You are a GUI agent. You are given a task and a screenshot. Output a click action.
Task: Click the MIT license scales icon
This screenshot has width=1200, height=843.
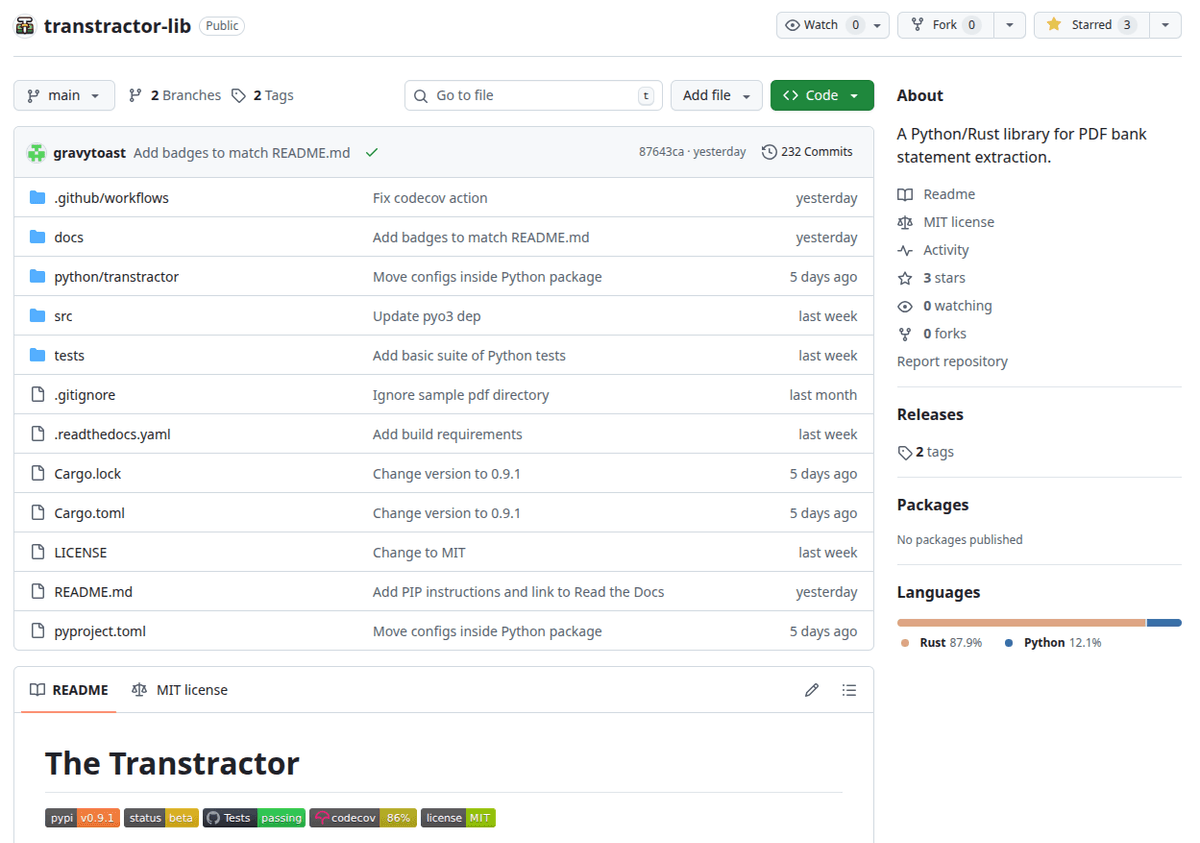point(904,221)
